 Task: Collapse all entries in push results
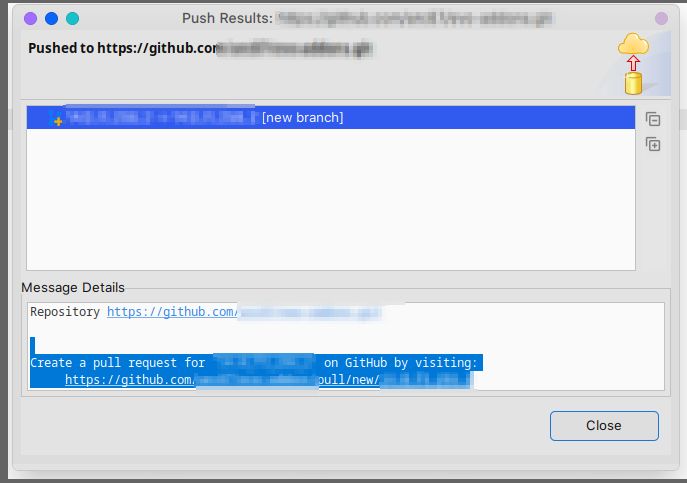[x=653, y=119]
